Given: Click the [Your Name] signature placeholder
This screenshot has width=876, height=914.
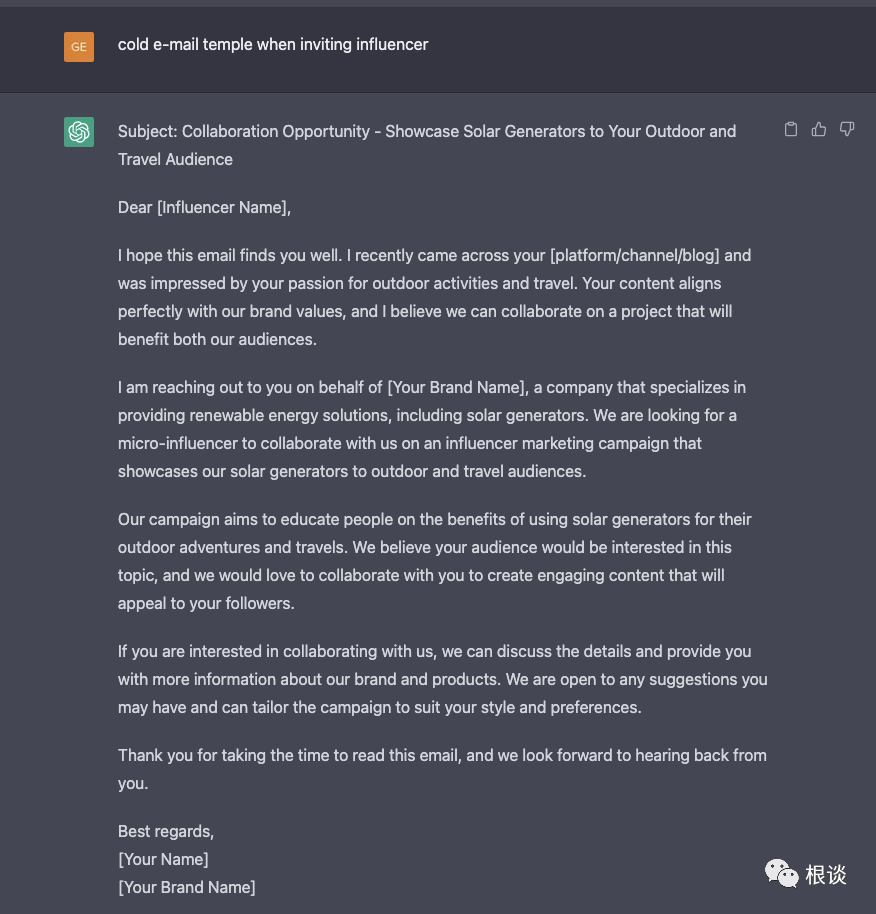Looking at the screenshot, I should (163, 860).
